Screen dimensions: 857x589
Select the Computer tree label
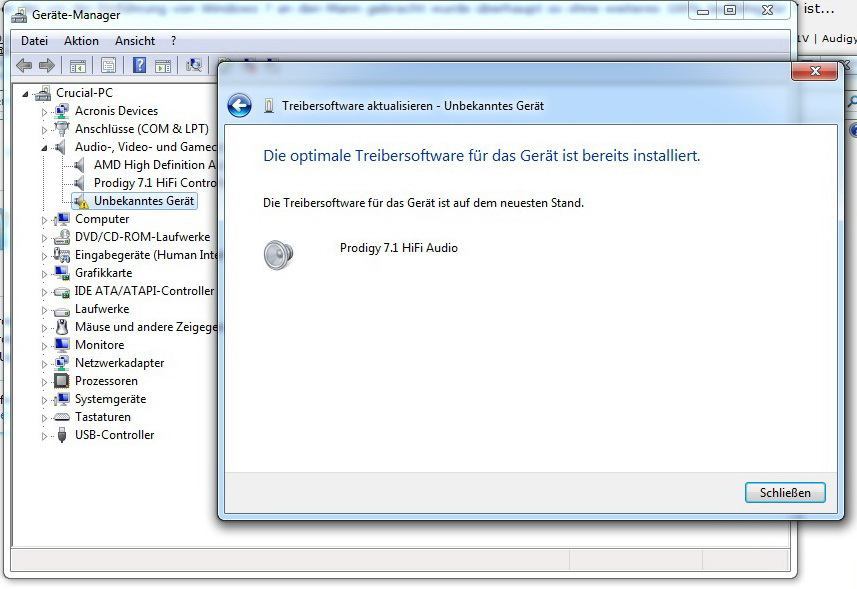click(102, 219)
